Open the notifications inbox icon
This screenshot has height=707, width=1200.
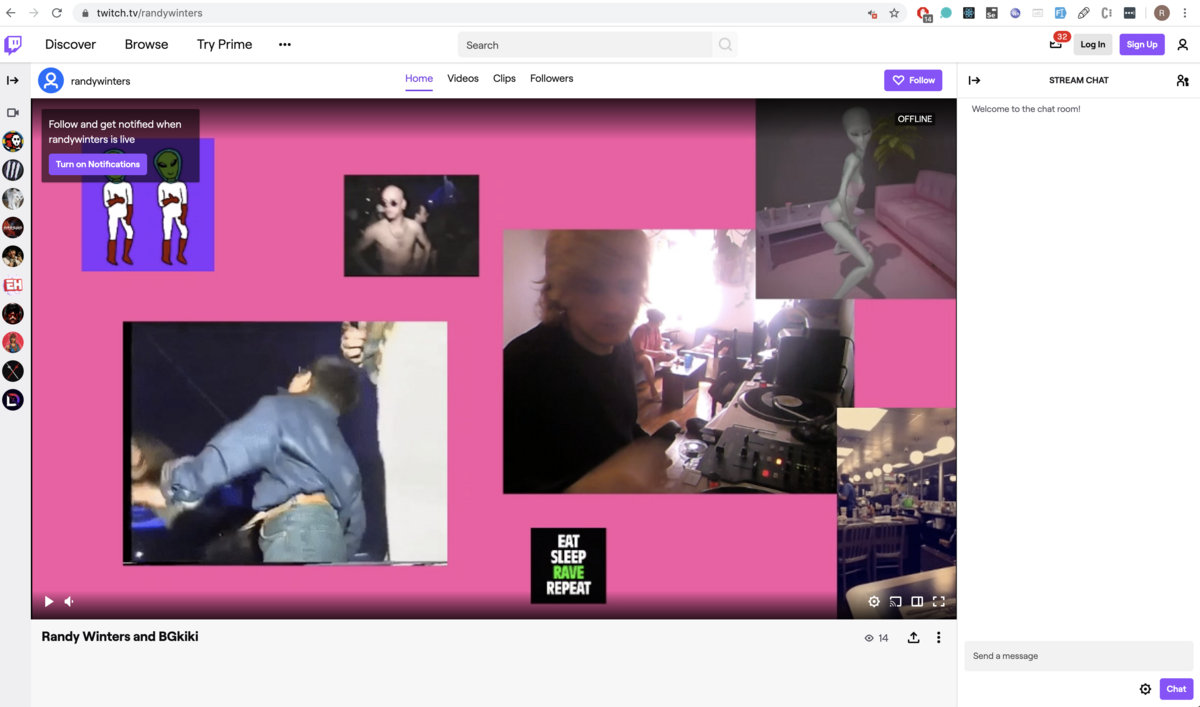(x=1056, y=44)
